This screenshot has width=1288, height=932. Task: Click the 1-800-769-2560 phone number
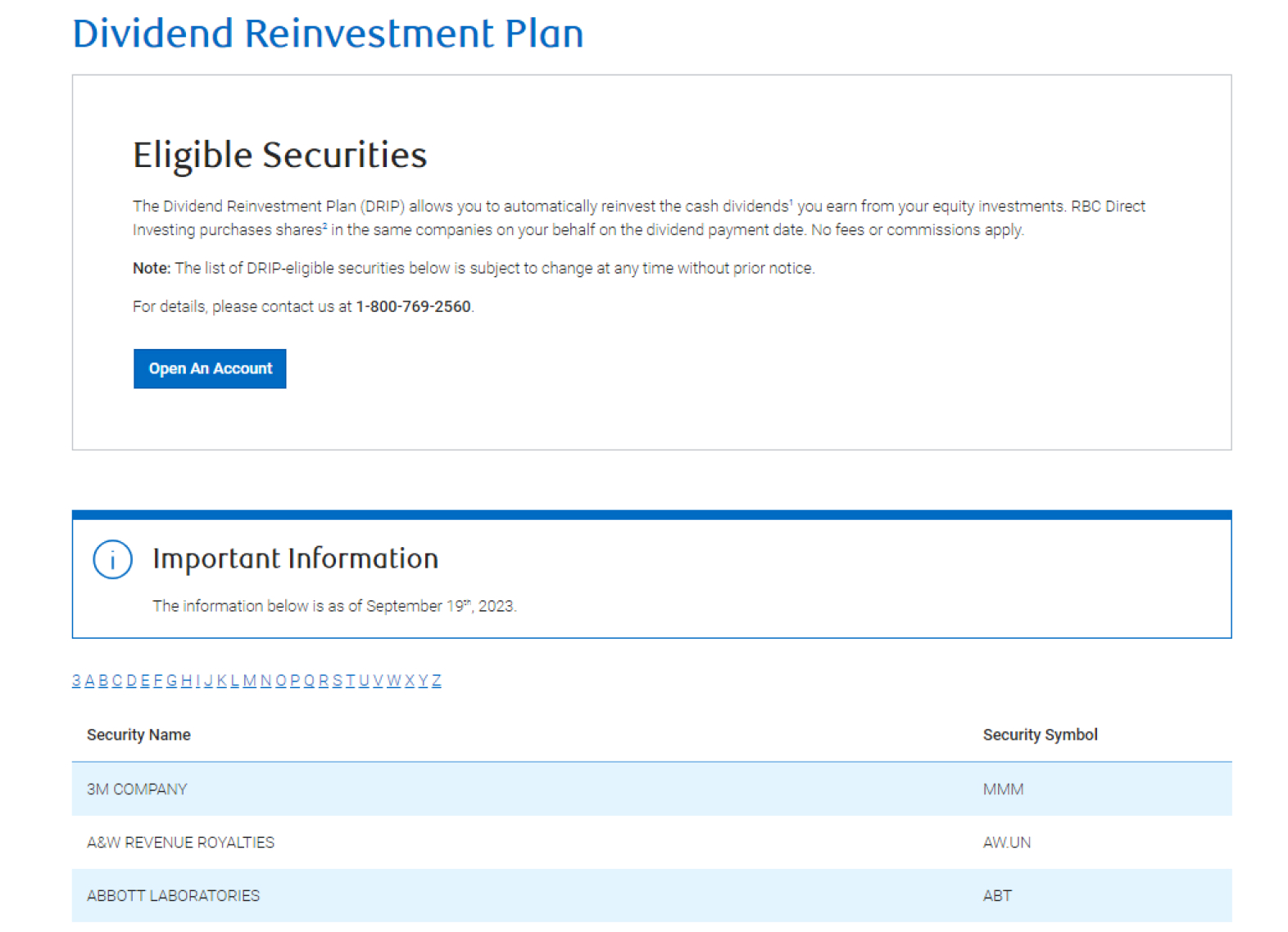coord(413,306)
